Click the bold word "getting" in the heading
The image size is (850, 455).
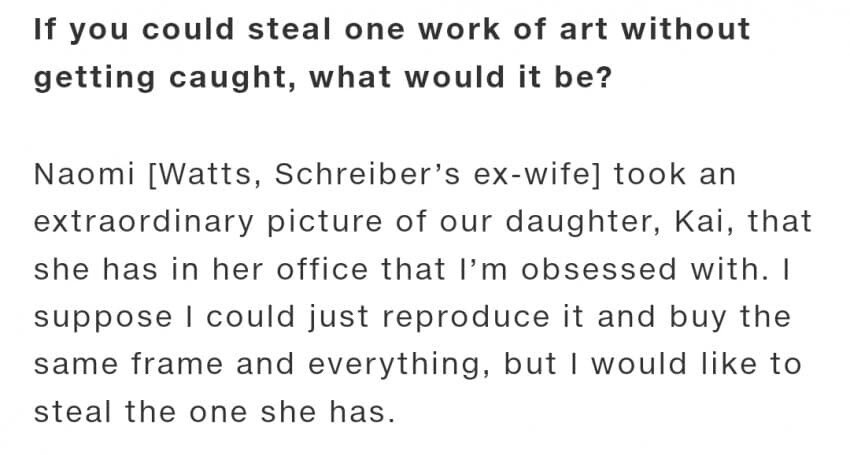pos(95,78)
